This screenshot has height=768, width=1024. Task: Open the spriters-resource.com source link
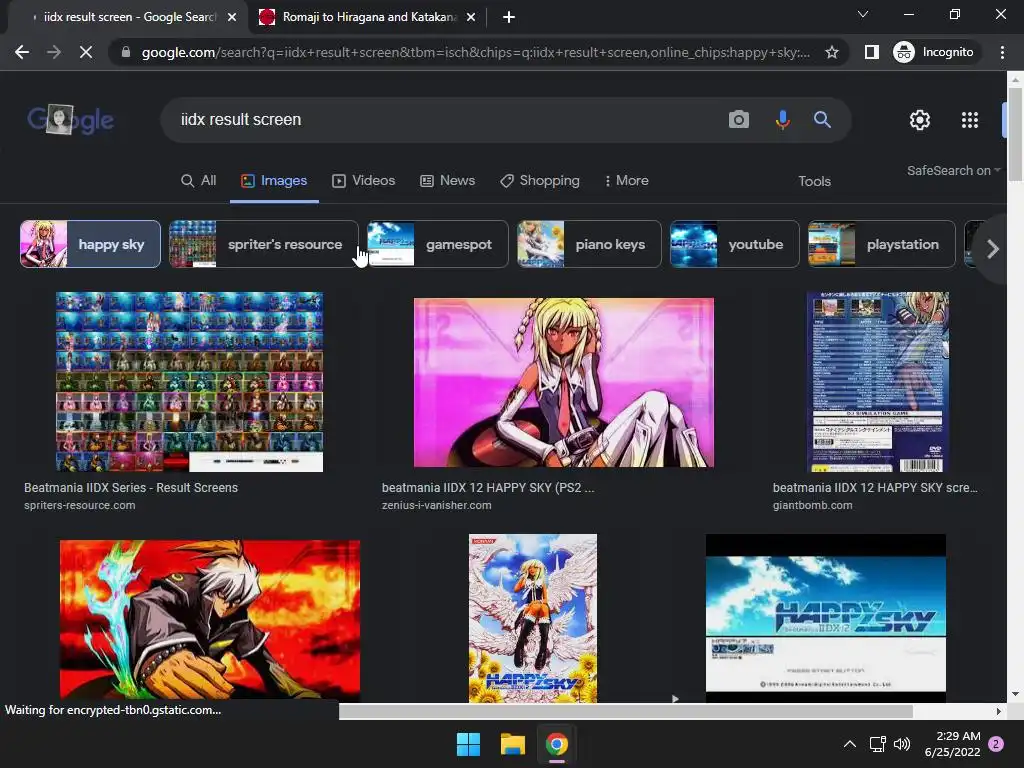pos(80,505)
